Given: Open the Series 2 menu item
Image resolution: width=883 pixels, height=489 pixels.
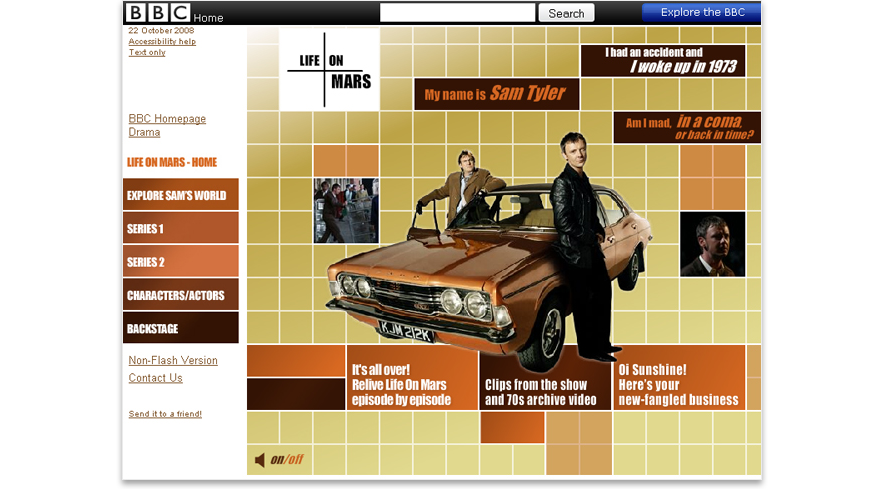Looking at the screenshot, I should pos(181,261).
